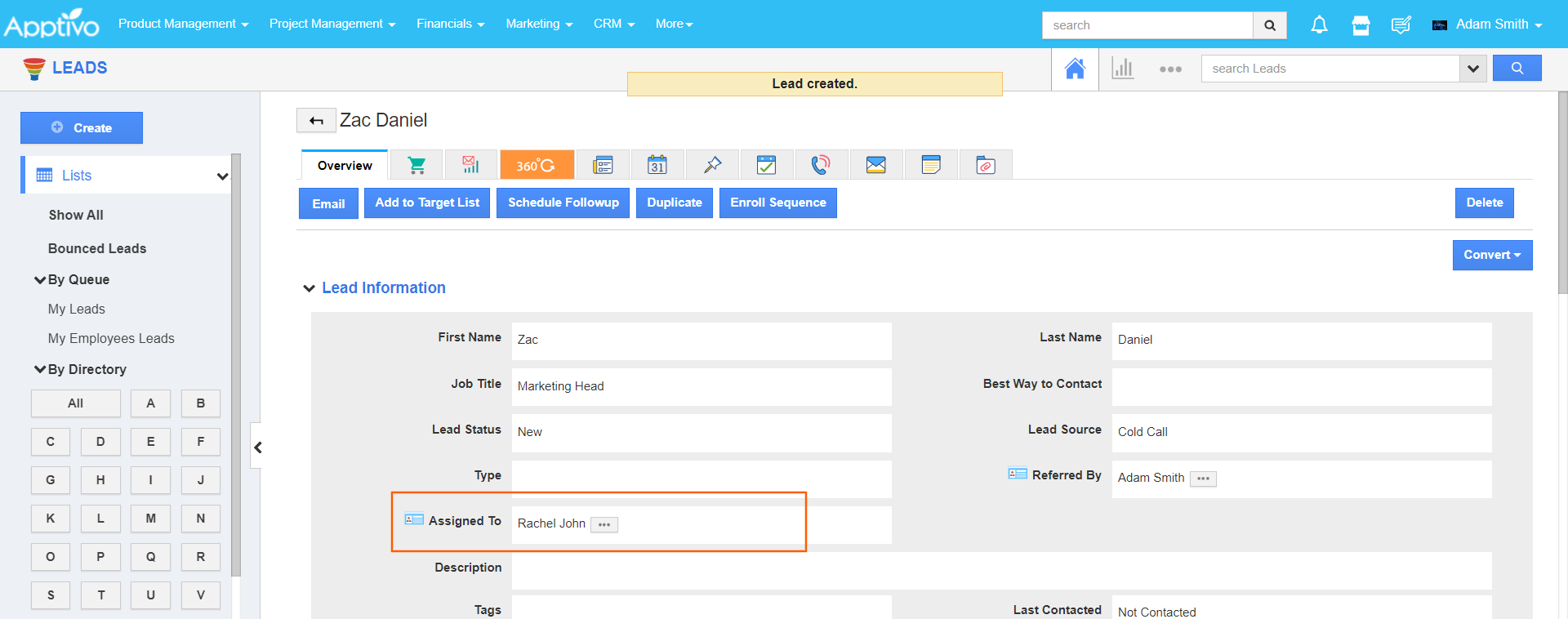Viewport: 1568px width, 619px height.
Task: Open the CRM menu
Action: pos(613,24)
